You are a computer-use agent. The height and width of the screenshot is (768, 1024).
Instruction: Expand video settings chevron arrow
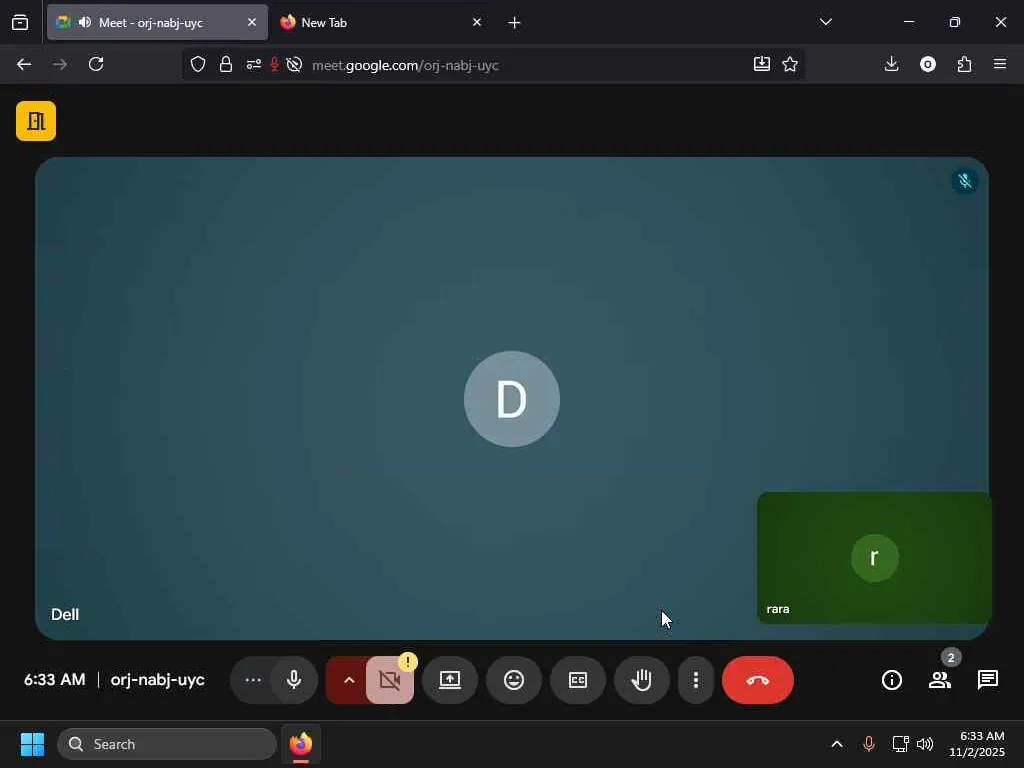pos(348,680)
